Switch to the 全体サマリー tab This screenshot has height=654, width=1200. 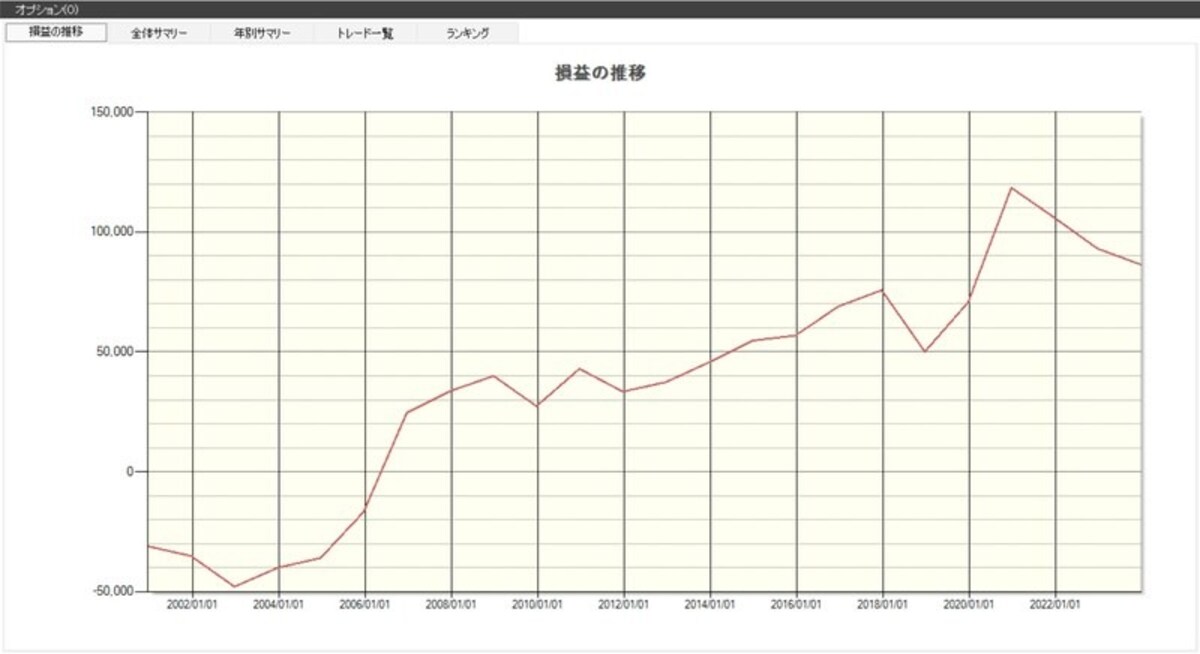159,33
